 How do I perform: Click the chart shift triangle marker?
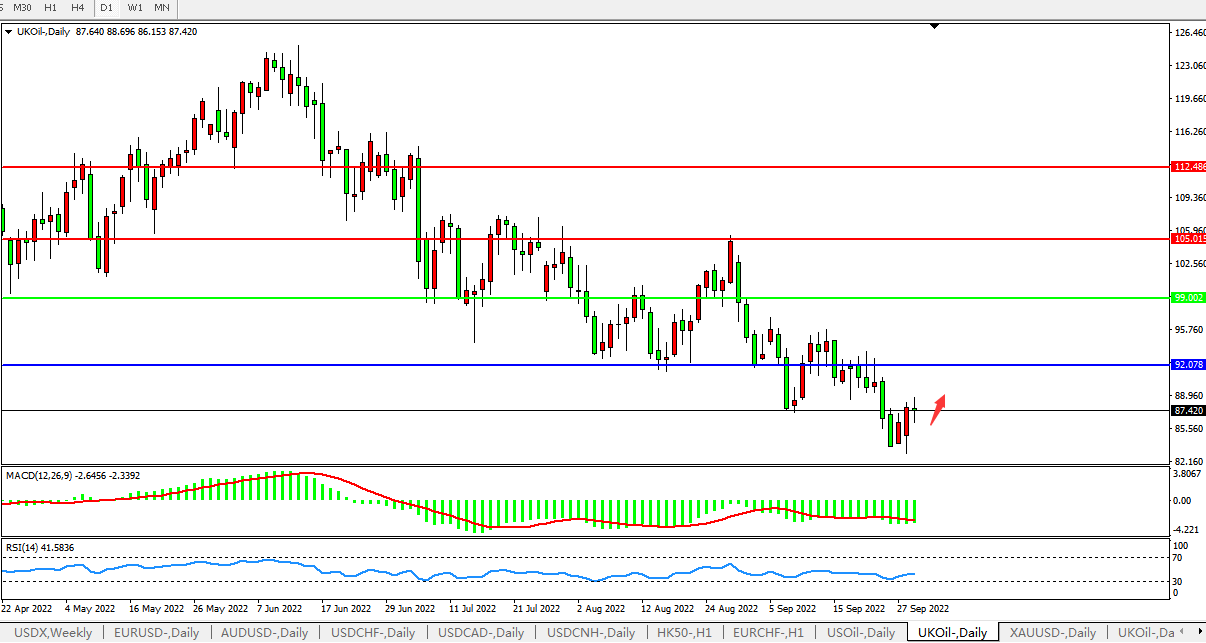(x=934, y=27)
